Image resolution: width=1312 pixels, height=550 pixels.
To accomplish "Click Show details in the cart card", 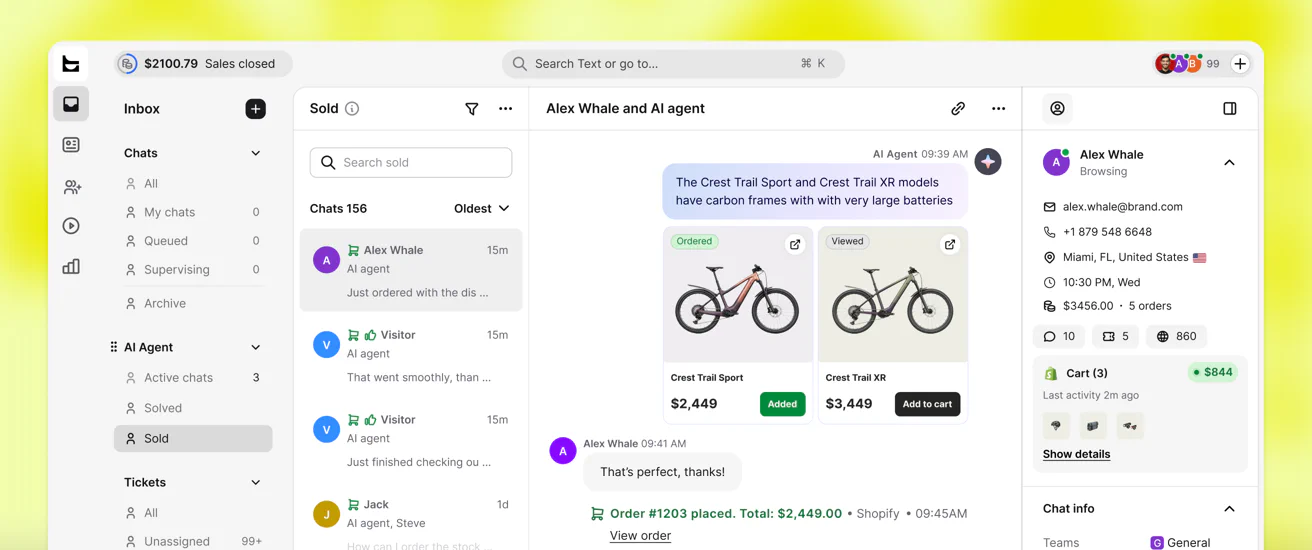I will coord(1076,454).
